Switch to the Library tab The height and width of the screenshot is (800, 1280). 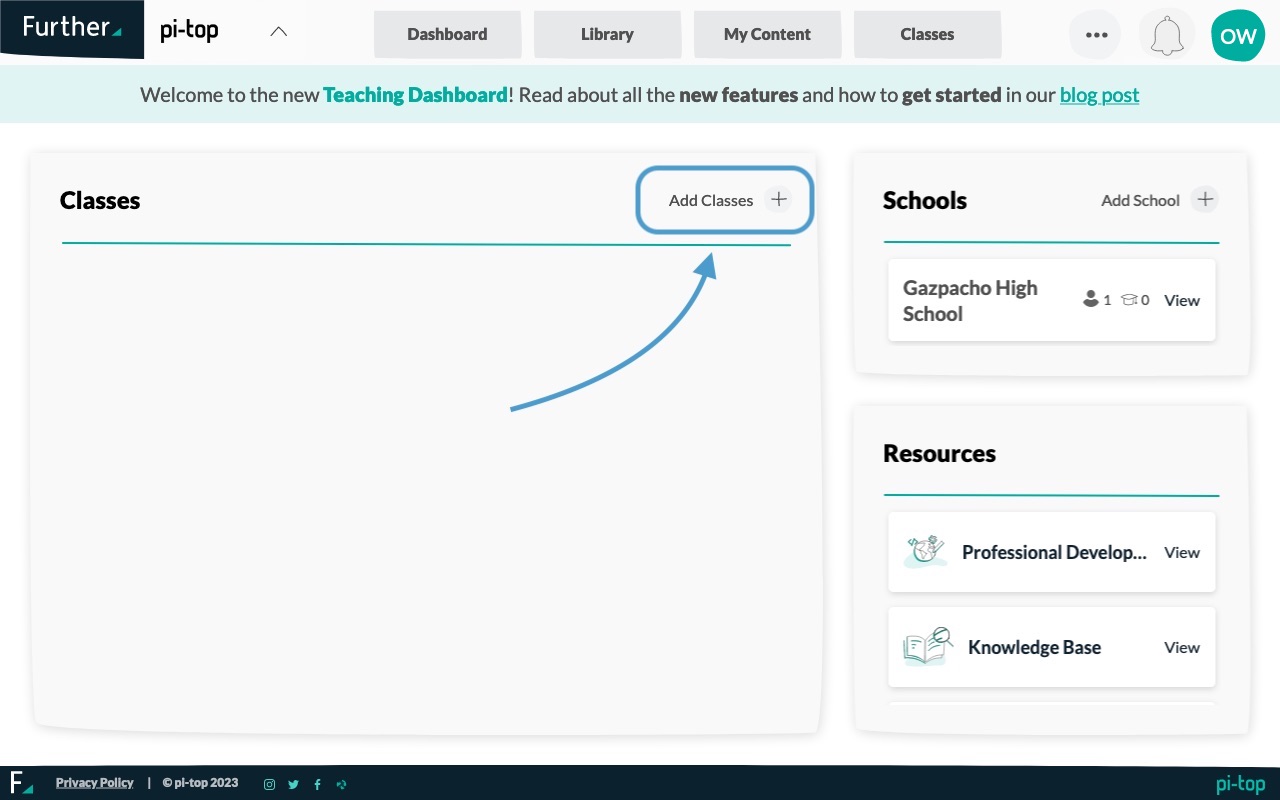click(x=607, y=34)
